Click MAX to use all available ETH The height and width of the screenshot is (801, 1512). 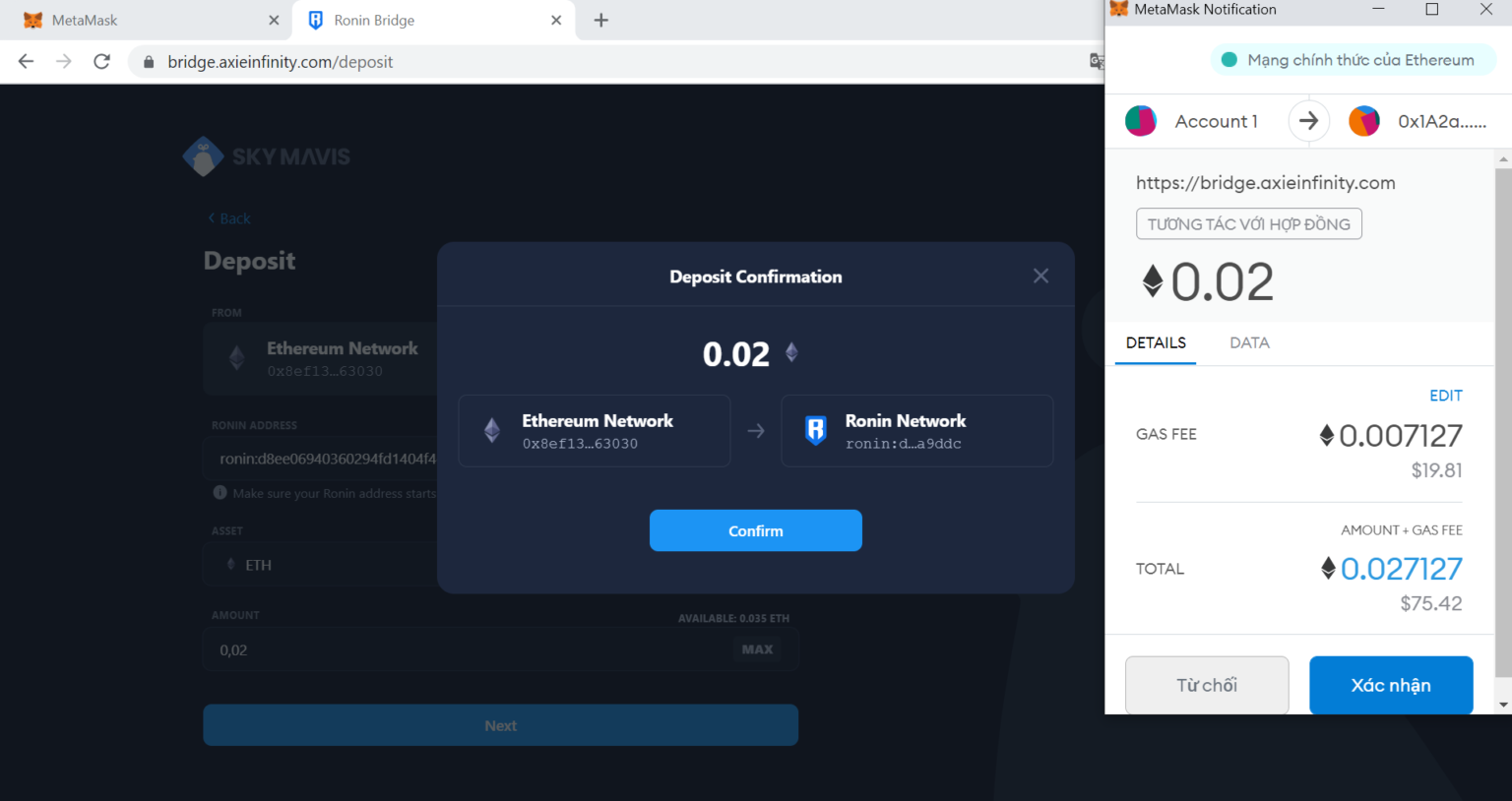click(x=756, y=649)
